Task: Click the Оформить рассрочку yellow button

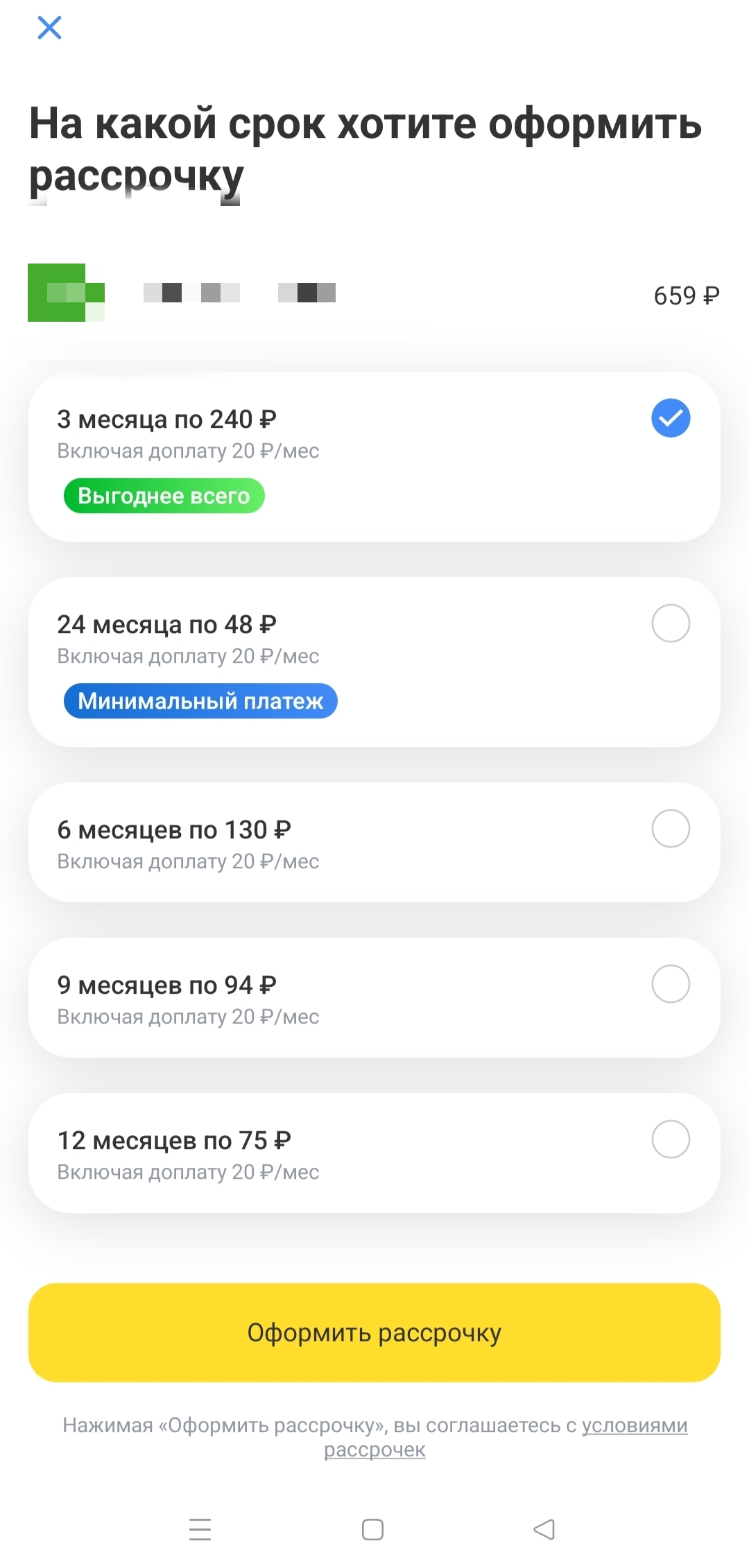Action: coord(374,1332)
